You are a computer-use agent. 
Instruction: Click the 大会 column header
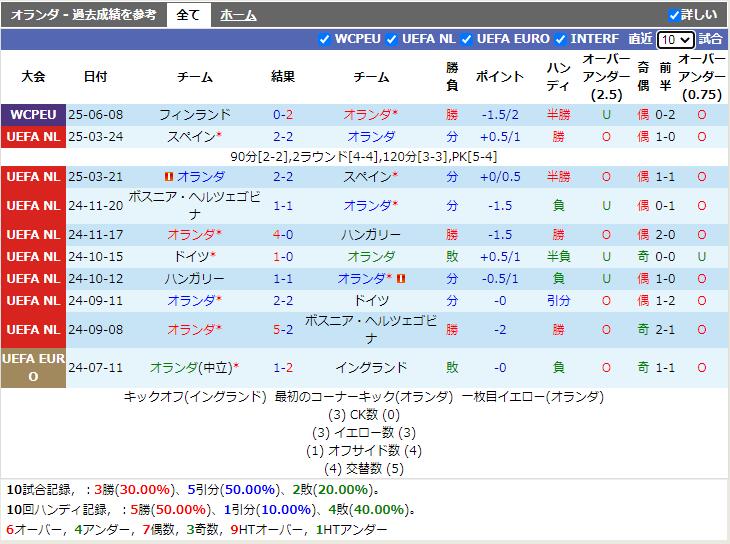33,76
